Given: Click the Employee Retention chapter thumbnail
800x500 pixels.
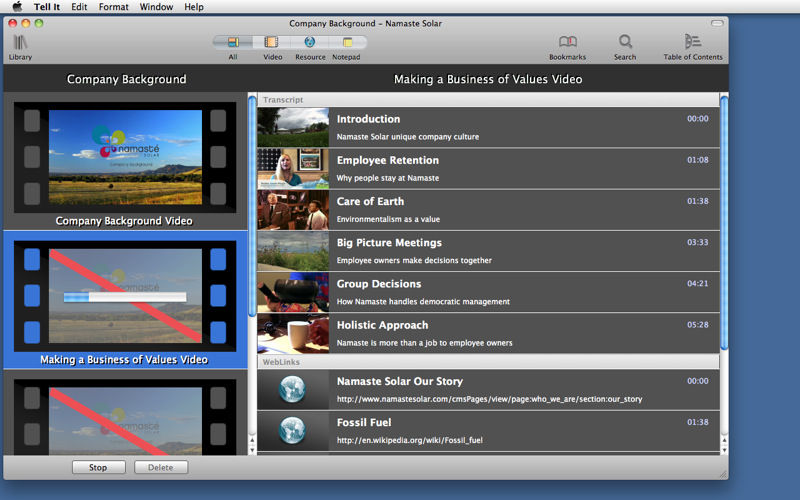Looking at the screenshot, I should (293, 169).
